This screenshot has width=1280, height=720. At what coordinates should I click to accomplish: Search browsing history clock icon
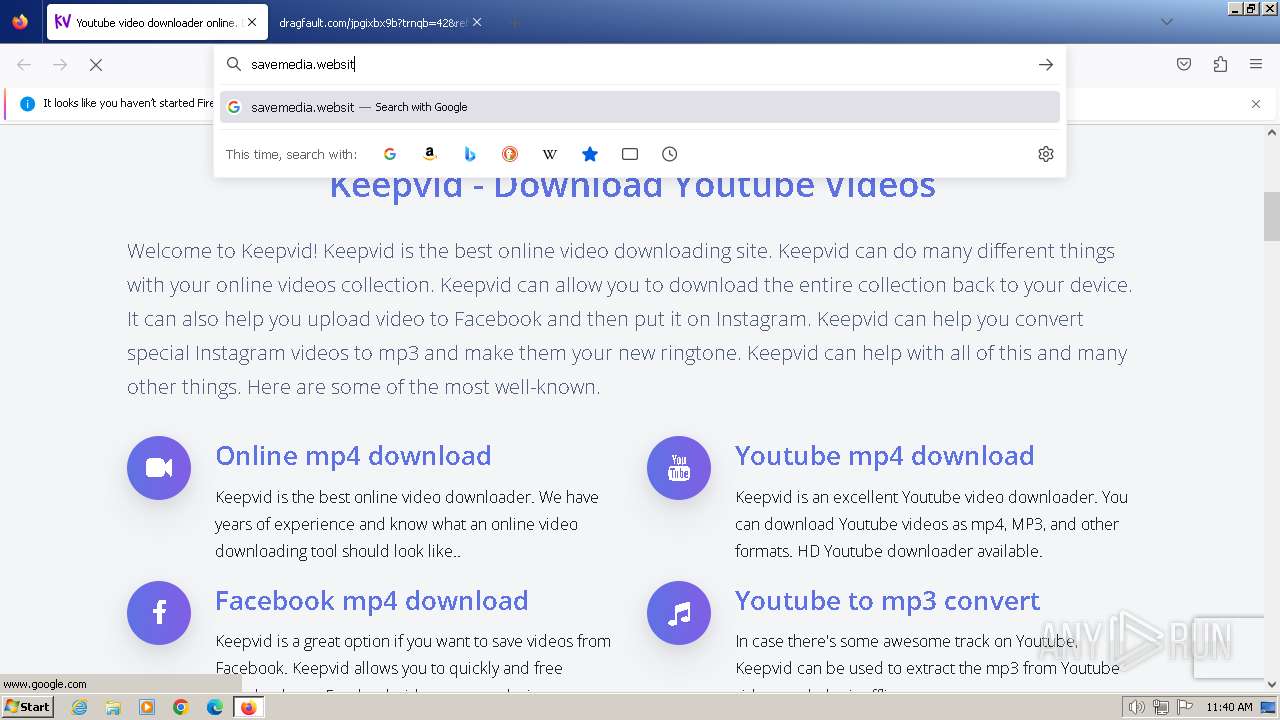670,154
